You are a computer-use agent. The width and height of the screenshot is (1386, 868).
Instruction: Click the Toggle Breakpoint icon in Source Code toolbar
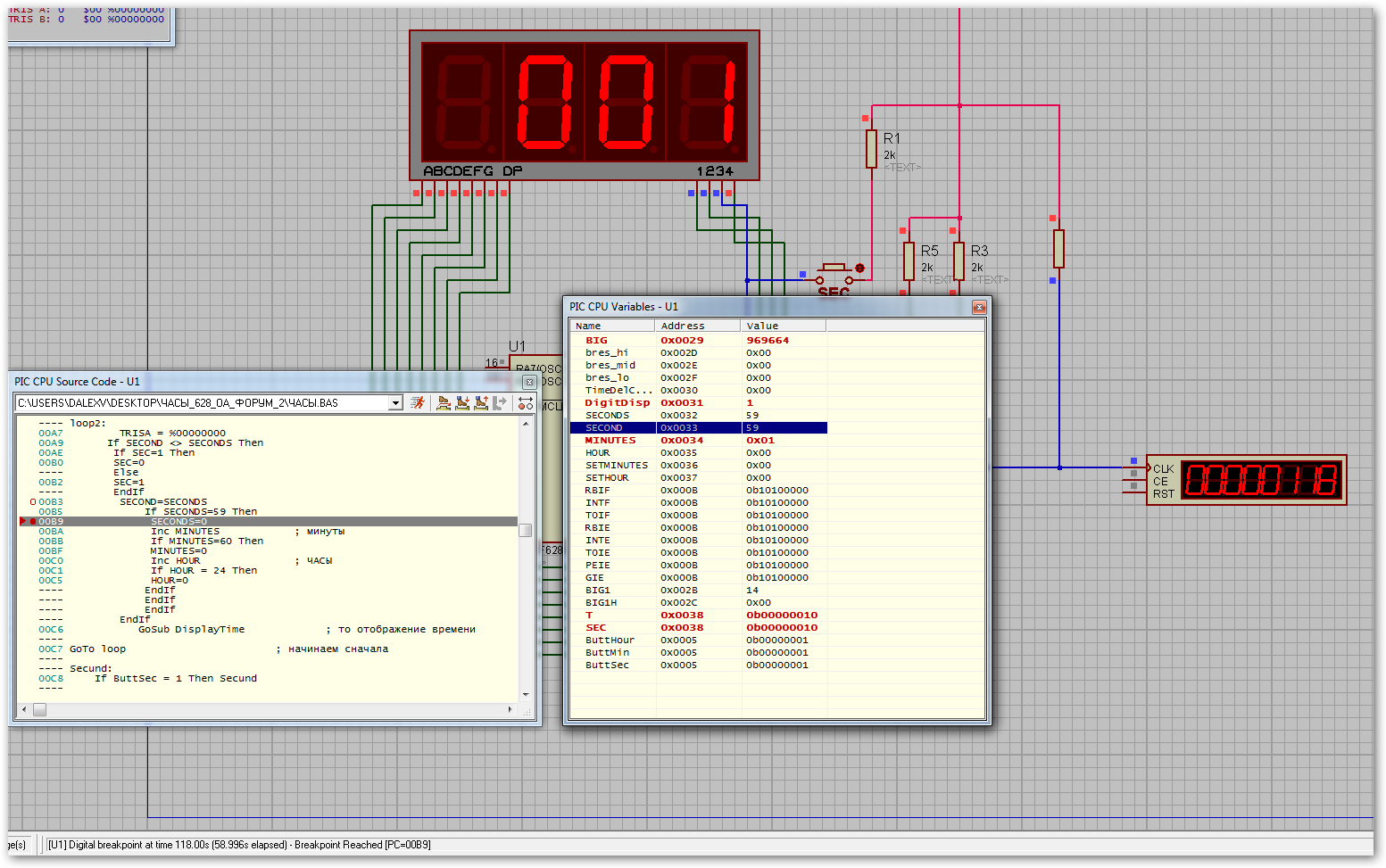(526, 403)
